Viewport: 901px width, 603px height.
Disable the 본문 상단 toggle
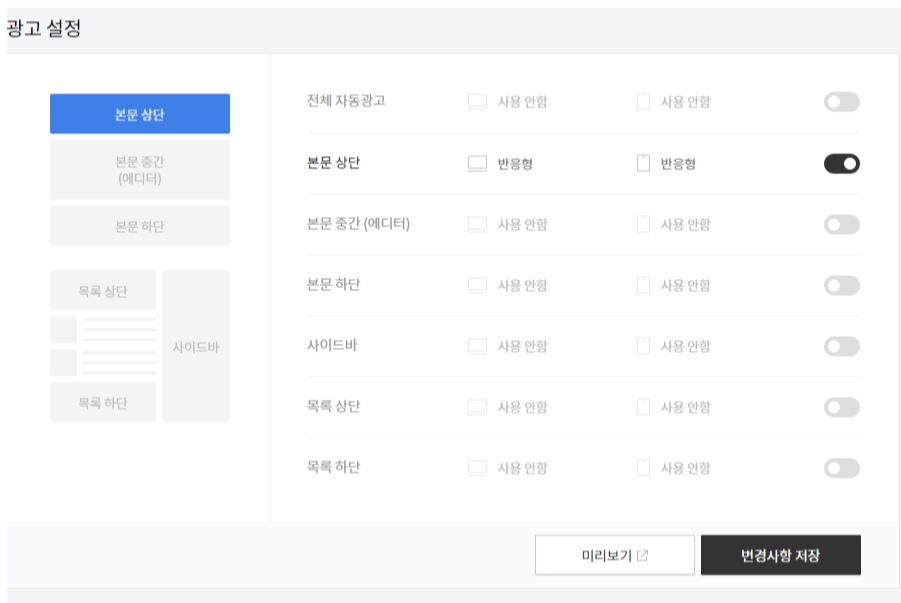tap(840, 163)
